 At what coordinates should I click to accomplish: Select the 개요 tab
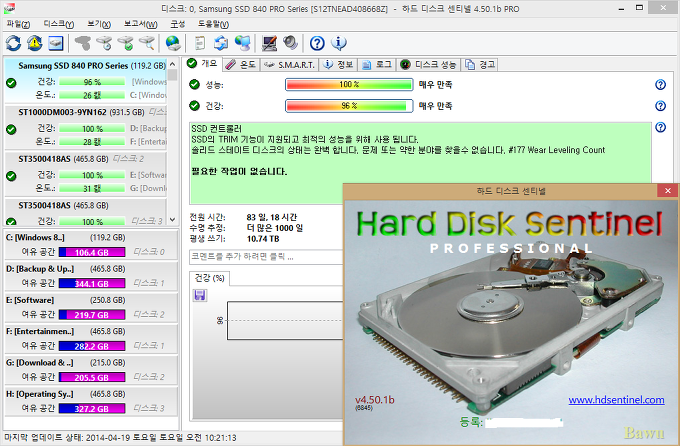pos(202,64)
